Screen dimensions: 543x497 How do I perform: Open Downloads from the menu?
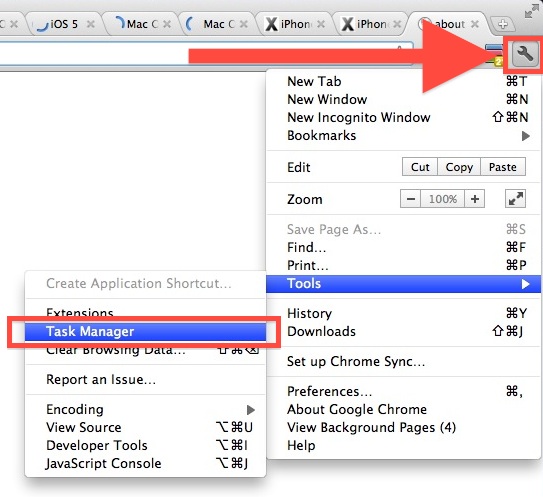[x=403, y=331]
